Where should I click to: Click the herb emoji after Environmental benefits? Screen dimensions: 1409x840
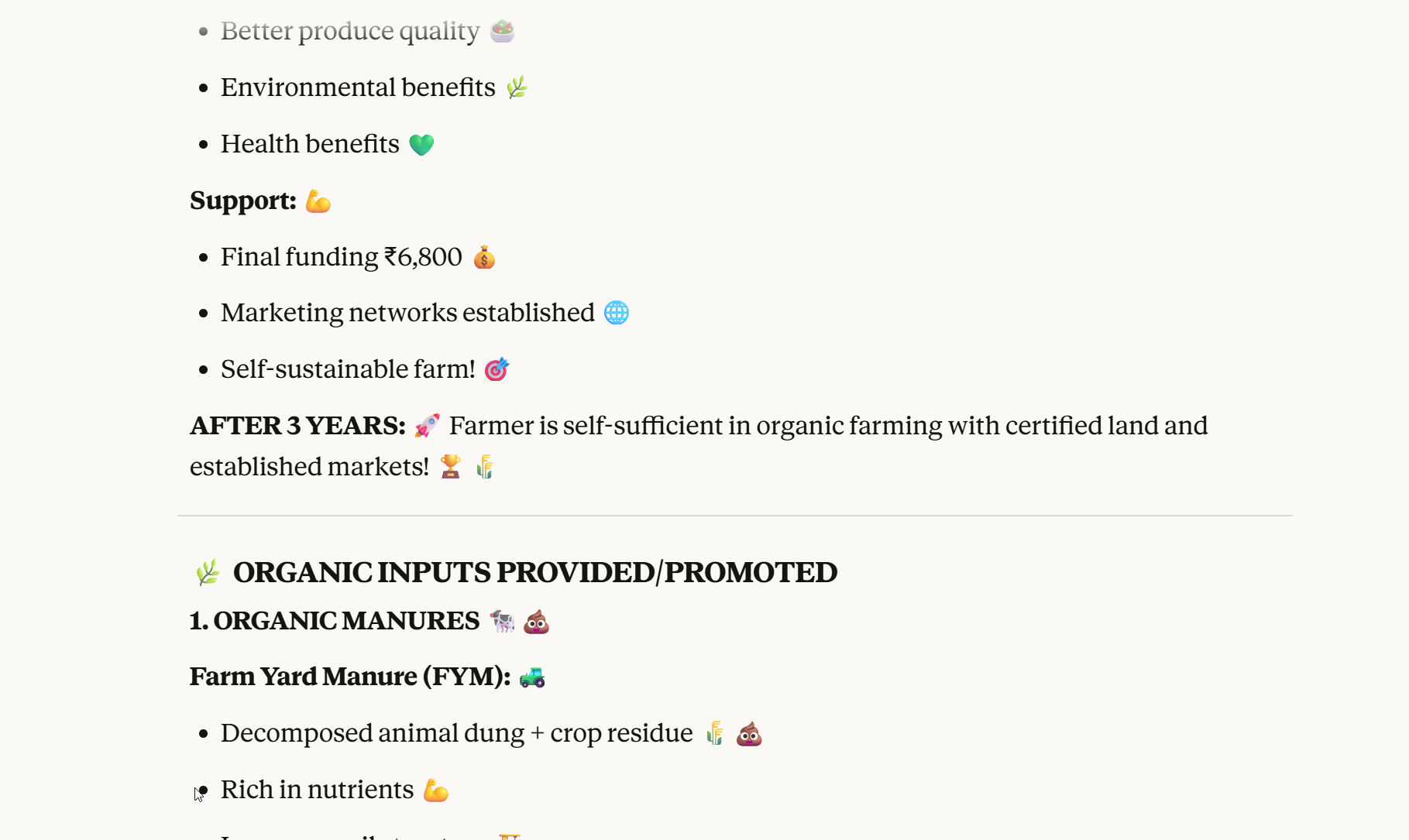click(517, 87)
